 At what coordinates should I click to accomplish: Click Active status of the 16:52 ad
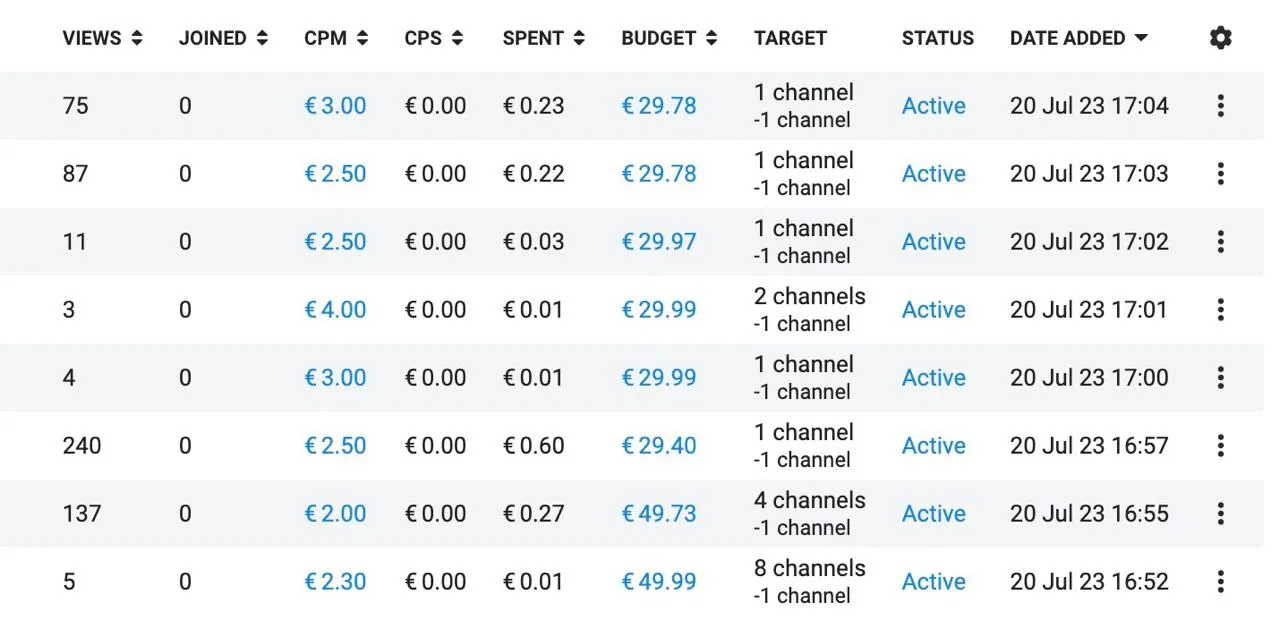pyautogui.click(x=934, y=582)
